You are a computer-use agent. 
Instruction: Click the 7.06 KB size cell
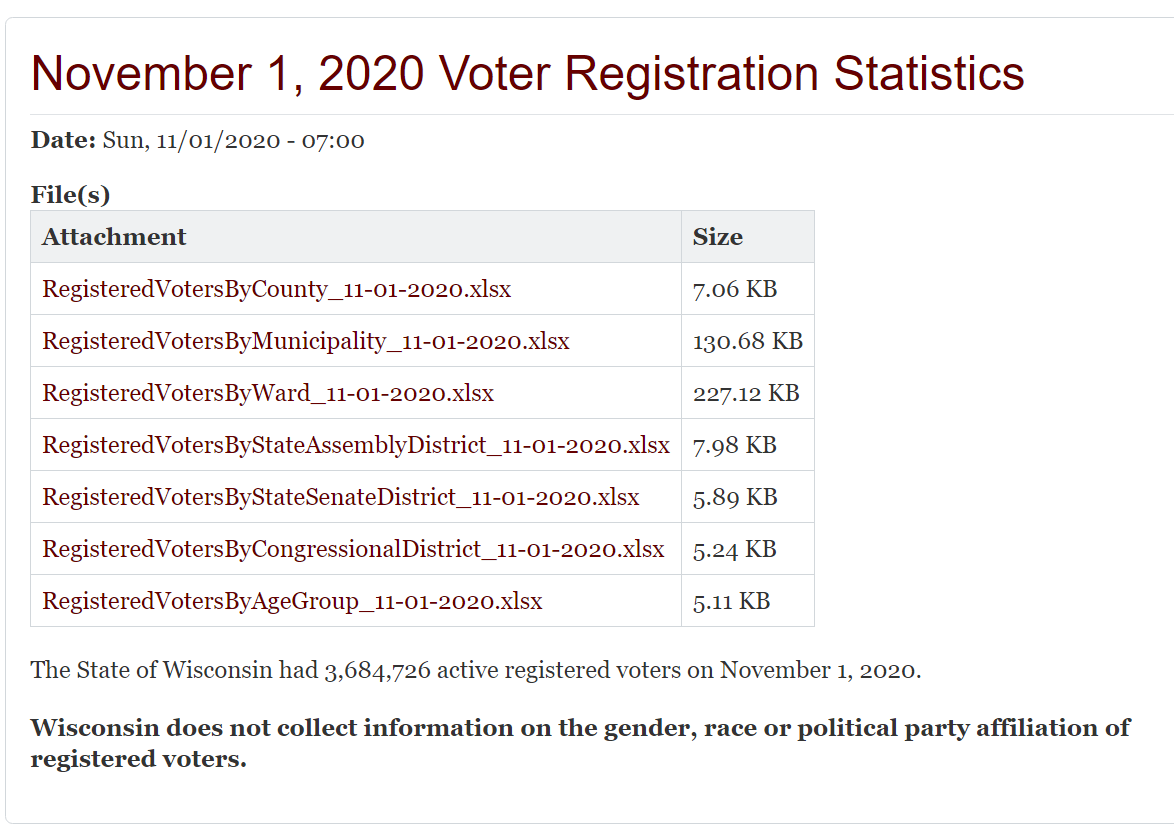point(734,290)
